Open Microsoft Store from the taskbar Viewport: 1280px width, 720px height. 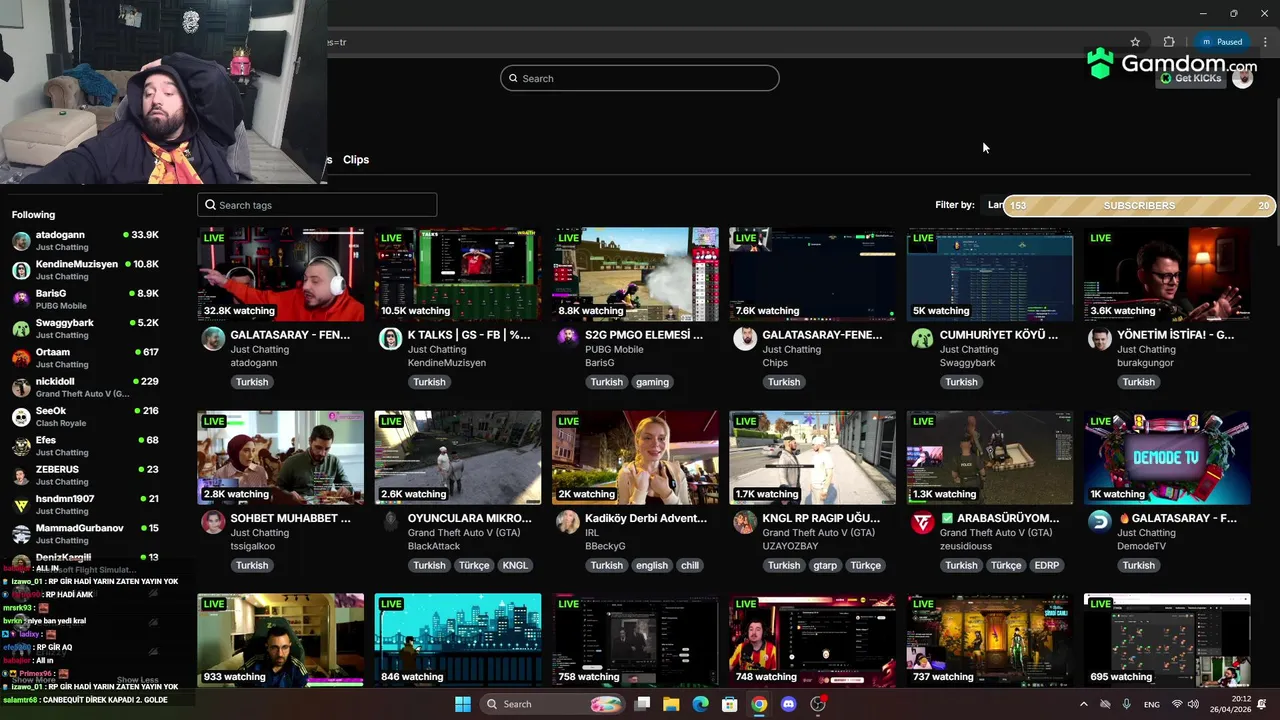(730, 704)
